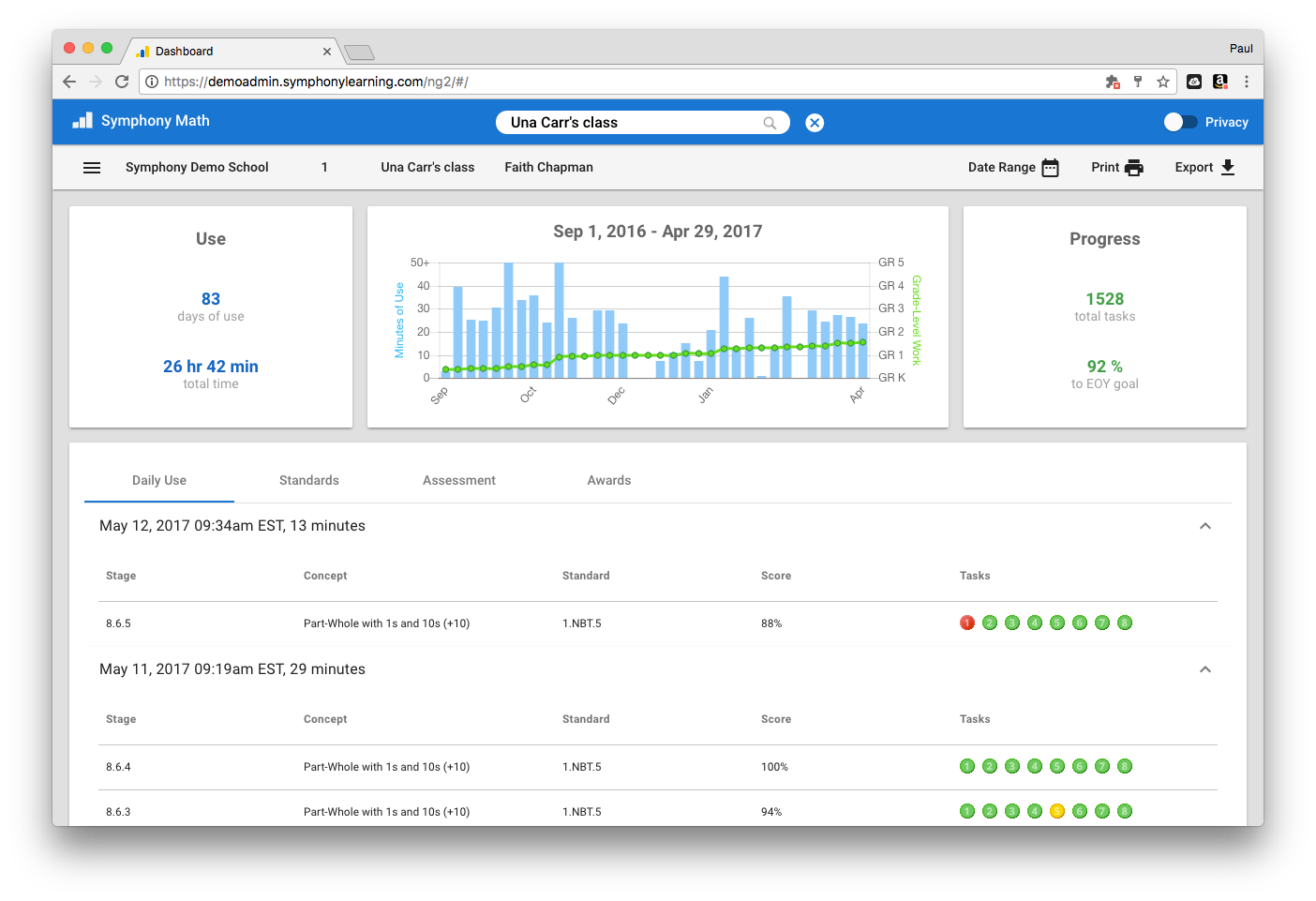Click the Paul profile button
The width and height of the screenshot is (1316, 901).
pos(1241,49)
